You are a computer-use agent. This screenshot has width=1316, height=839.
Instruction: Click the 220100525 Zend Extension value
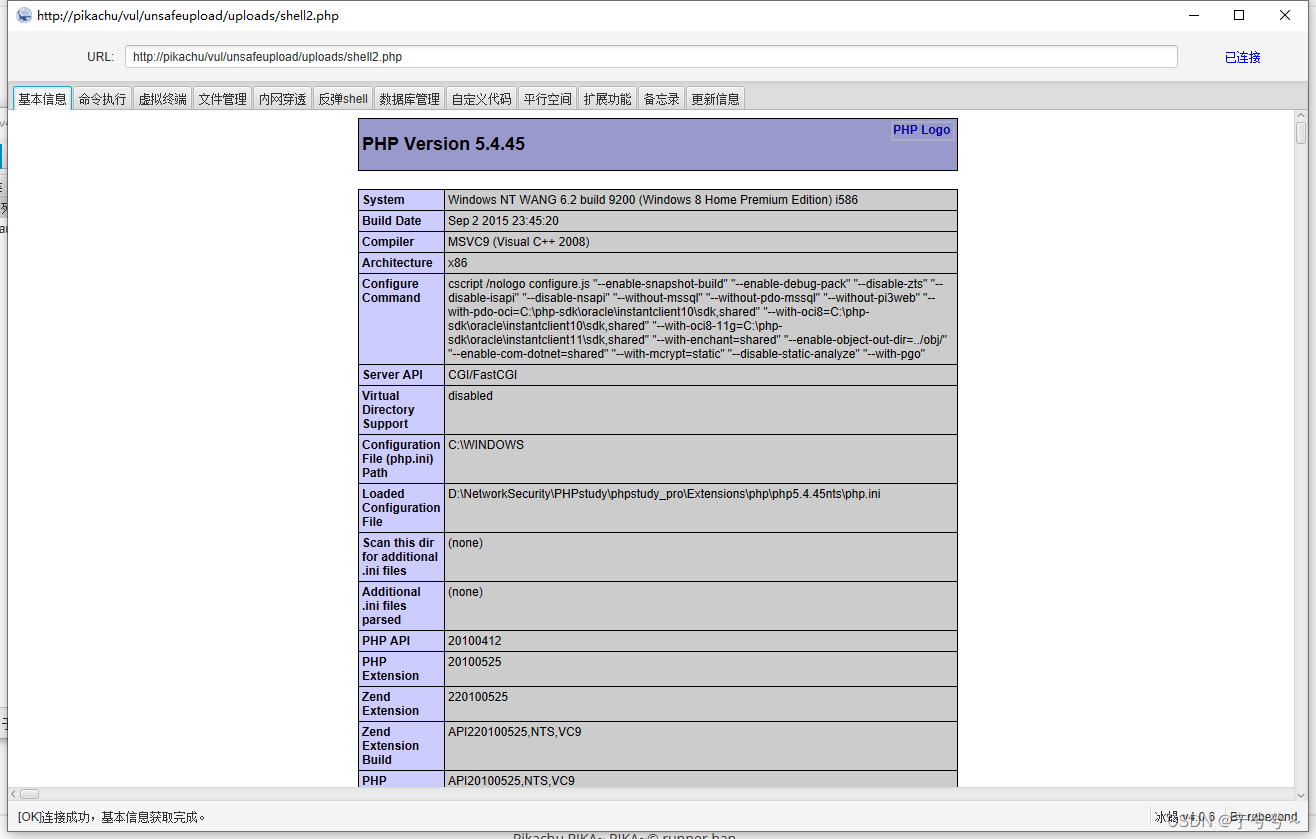[478, 697]
